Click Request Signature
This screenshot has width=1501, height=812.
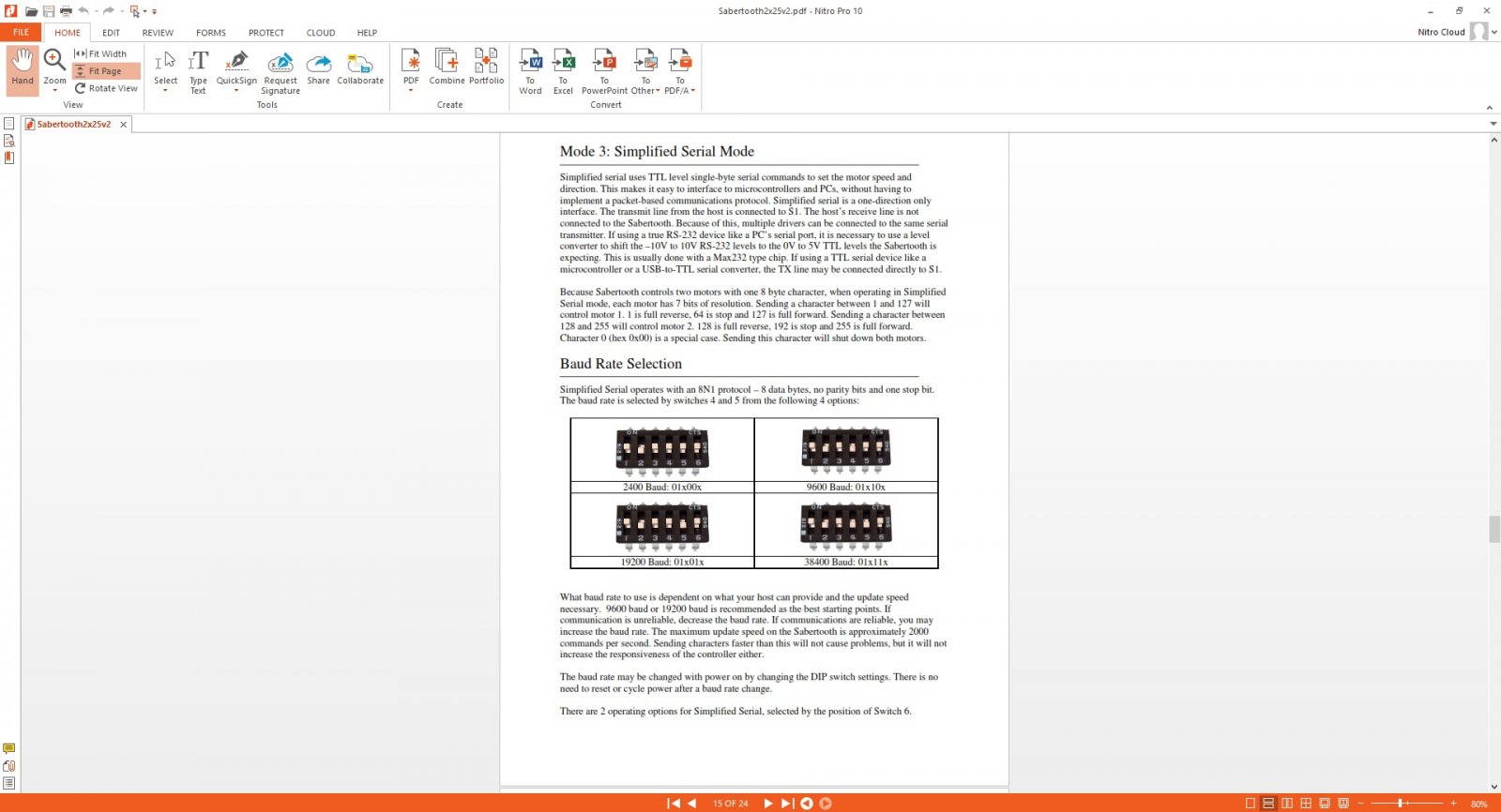pos(280,72)
